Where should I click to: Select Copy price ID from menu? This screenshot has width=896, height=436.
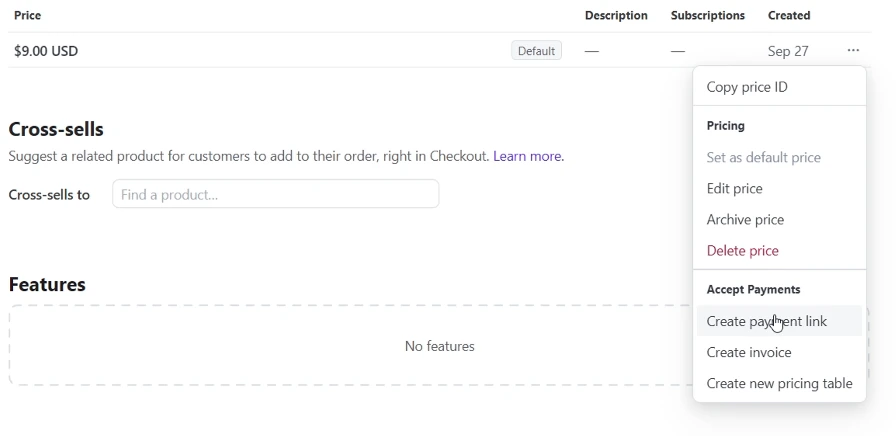tap(747, 87)
